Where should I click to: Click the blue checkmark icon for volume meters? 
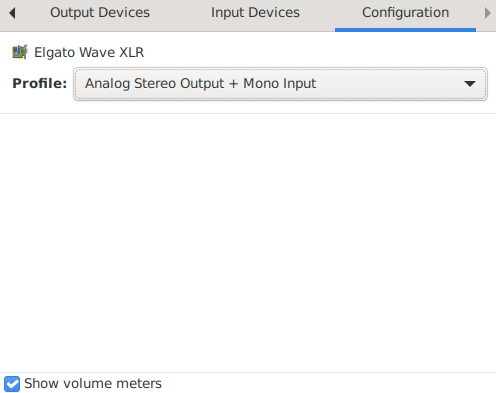(x=12, y=384)
